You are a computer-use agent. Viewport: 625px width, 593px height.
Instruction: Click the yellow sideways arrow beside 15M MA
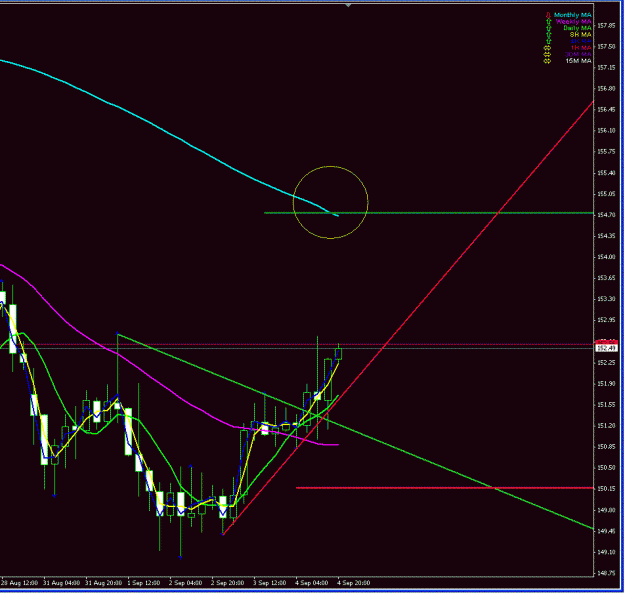548,61
